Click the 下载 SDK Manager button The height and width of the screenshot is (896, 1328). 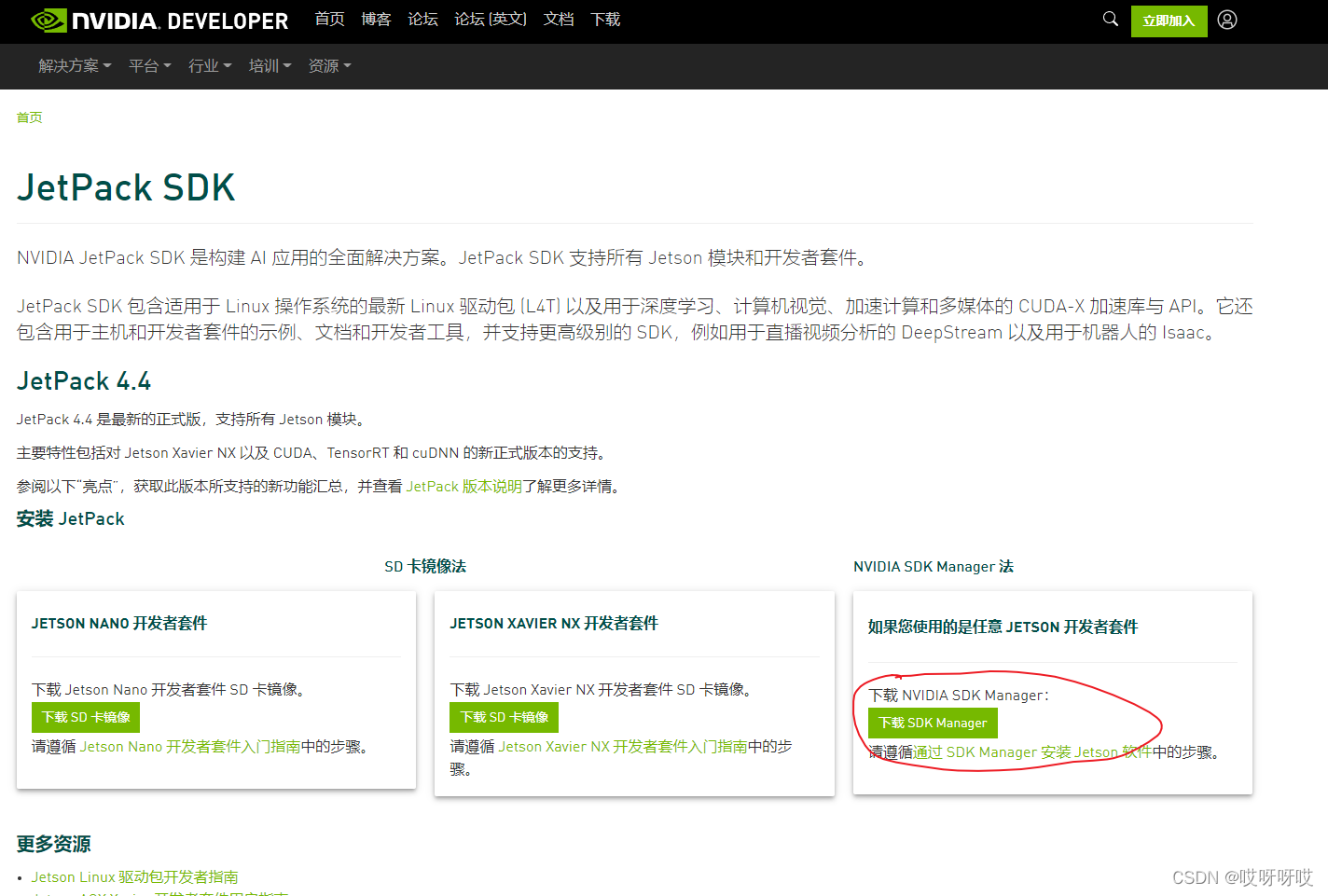(933, 723)
